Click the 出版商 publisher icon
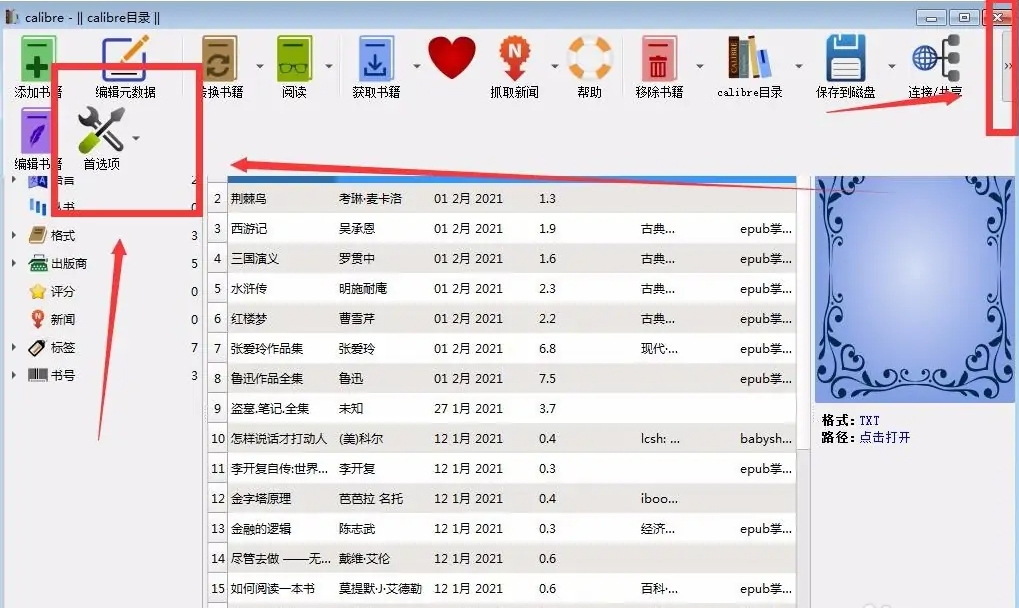 click(38, 263)
